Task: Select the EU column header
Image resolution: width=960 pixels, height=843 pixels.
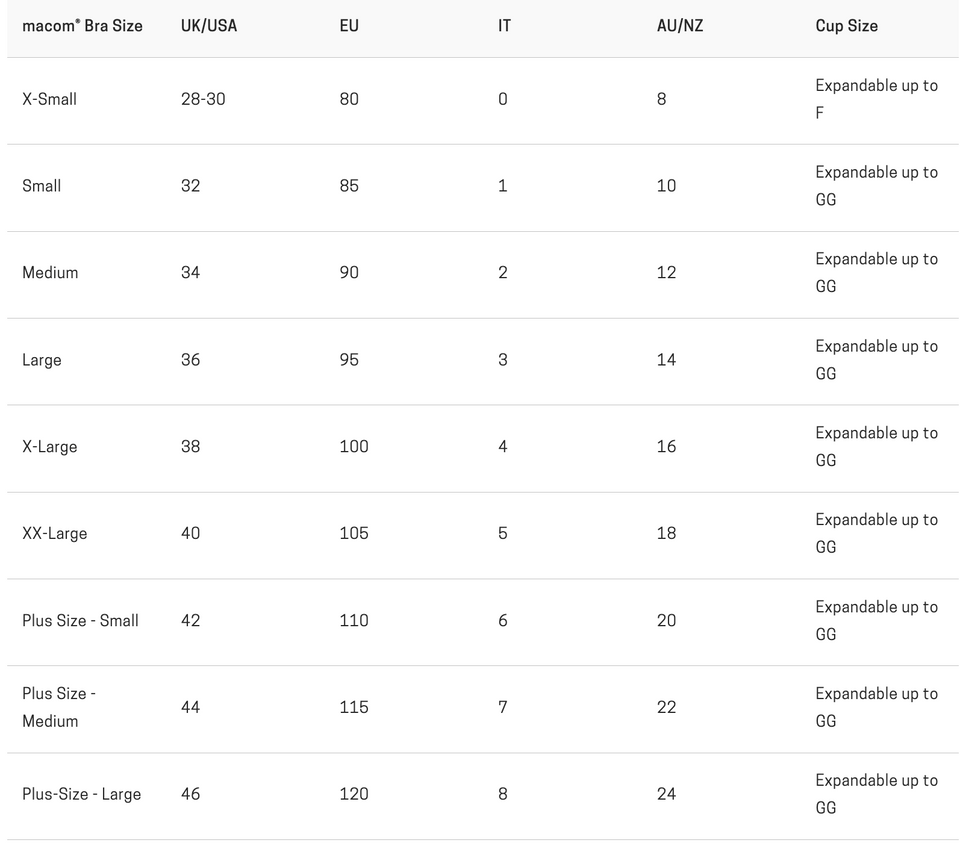Action: pyautogui.click(x=348, y=26)
